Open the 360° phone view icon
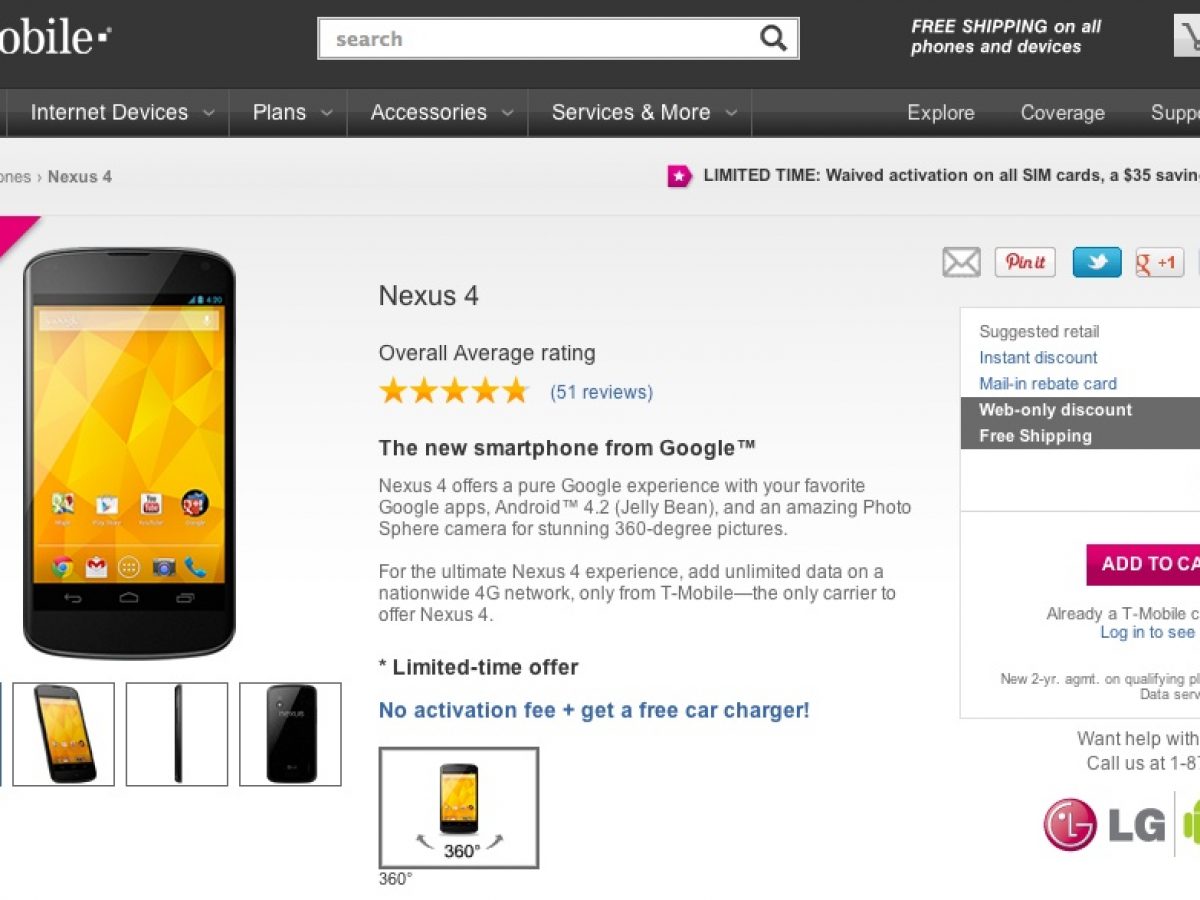Image resolution: width=1200 pixels, height=900 pixels. tap(459, 807)
